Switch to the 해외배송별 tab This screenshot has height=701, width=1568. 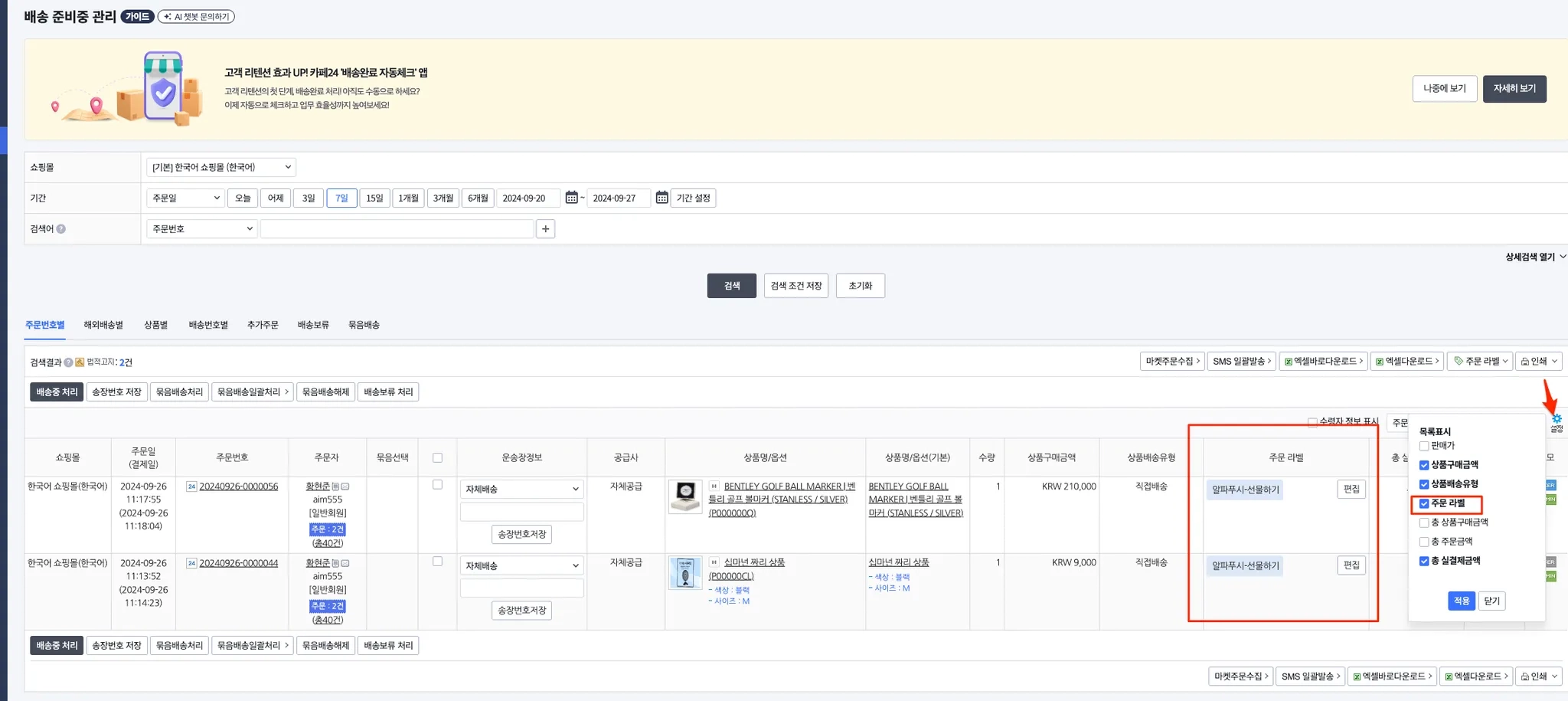[x=103, y=325]
